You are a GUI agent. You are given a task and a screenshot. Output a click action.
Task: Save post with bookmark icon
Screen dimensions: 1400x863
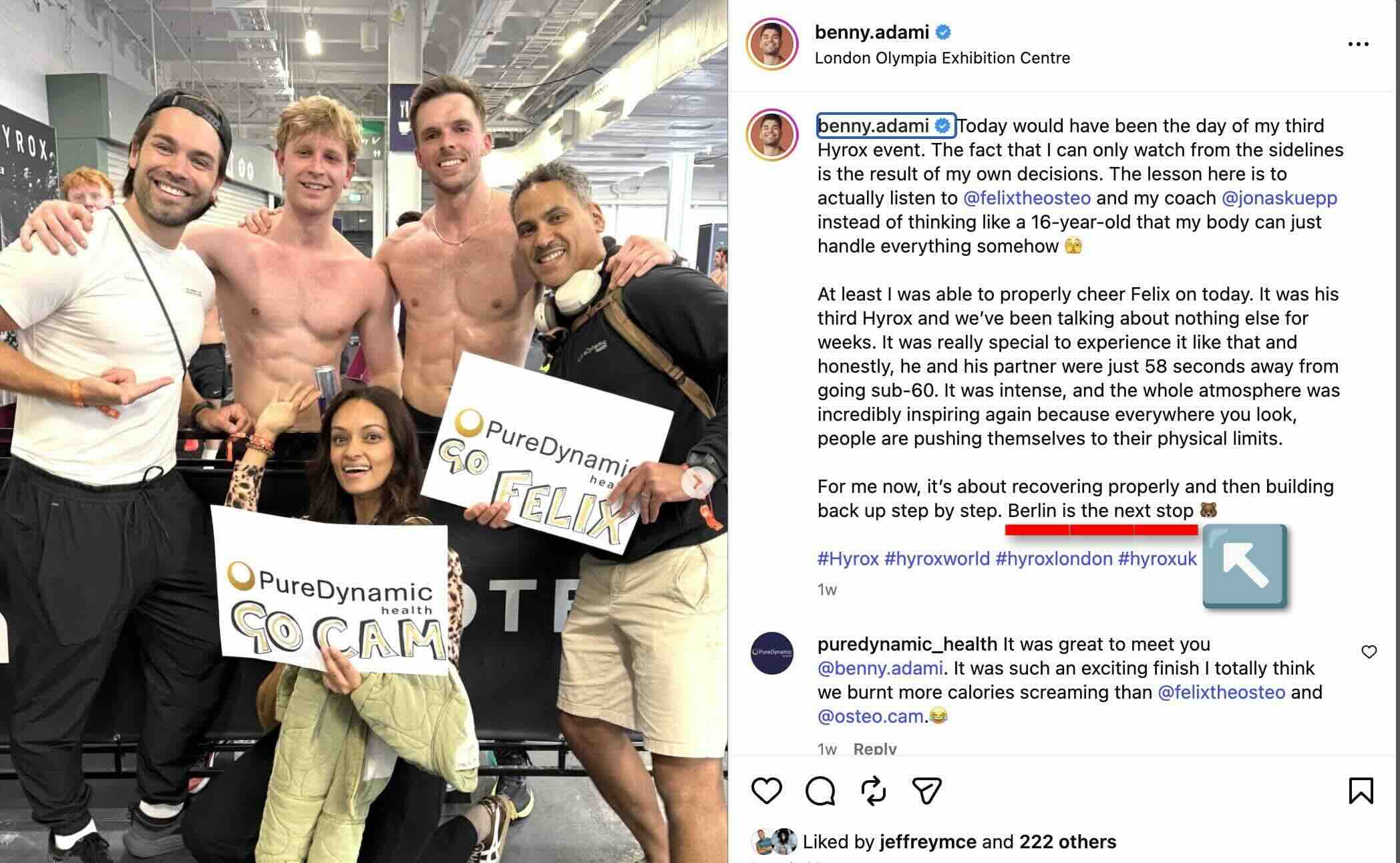pyautogui.click(x=1361, y=791)
